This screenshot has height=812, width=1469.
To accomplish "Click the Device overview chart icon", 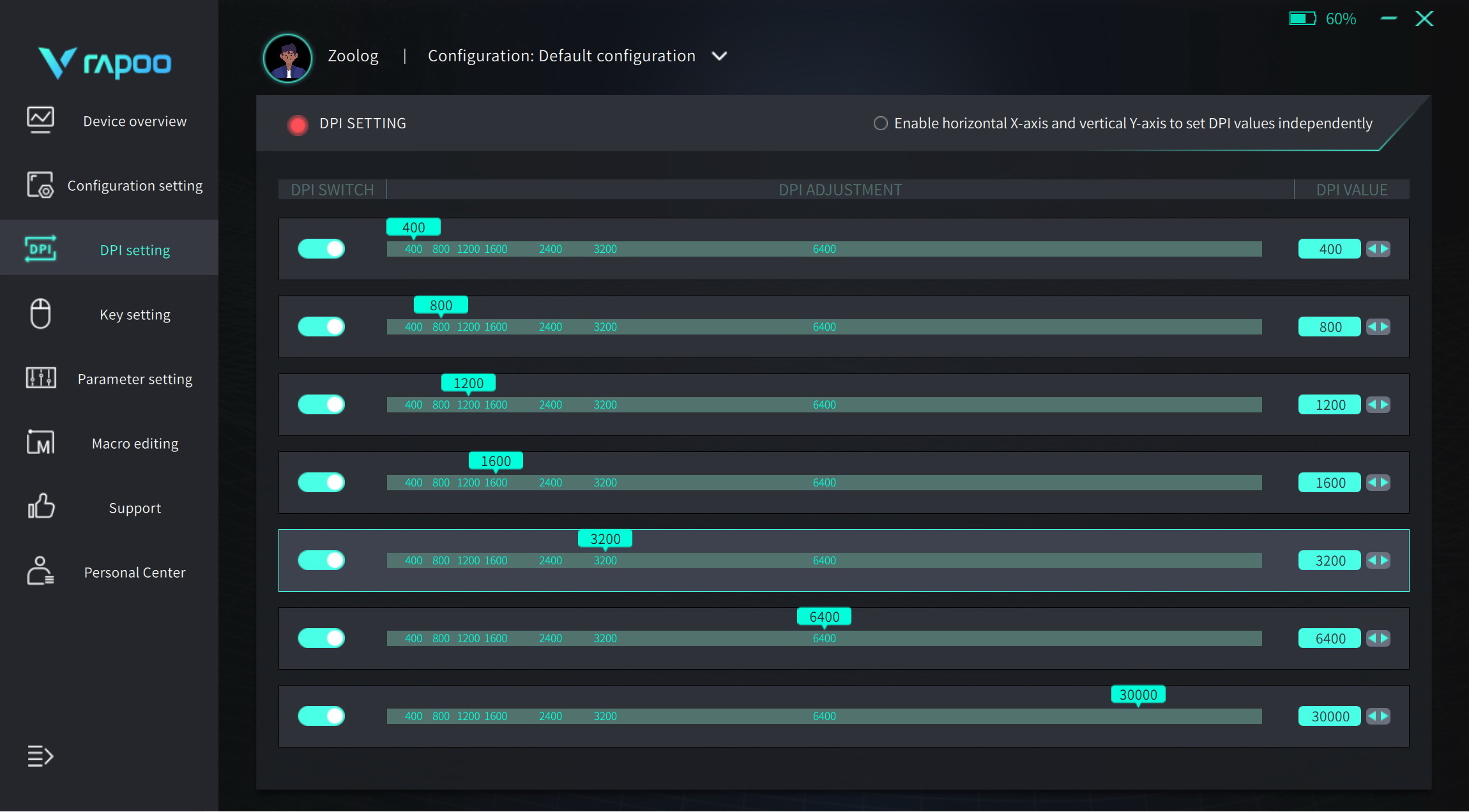I will click(40, 120).
